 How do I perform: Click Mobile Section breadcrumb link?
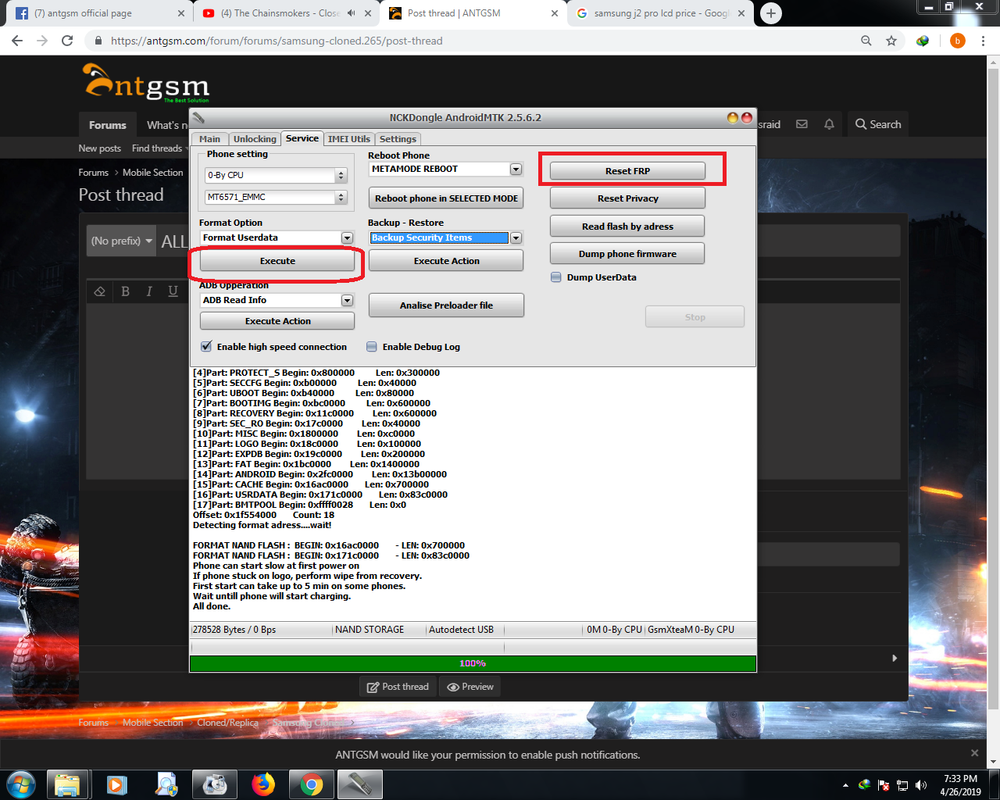point(152,172)
